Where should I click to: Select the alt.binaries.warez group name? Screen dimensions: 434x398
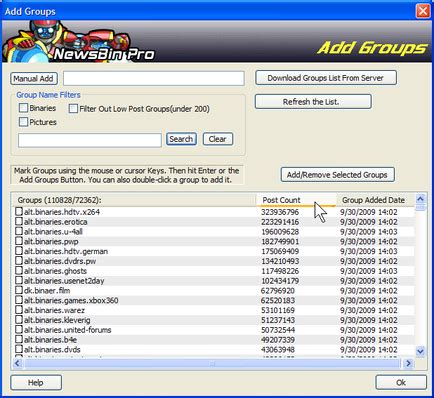54,310
